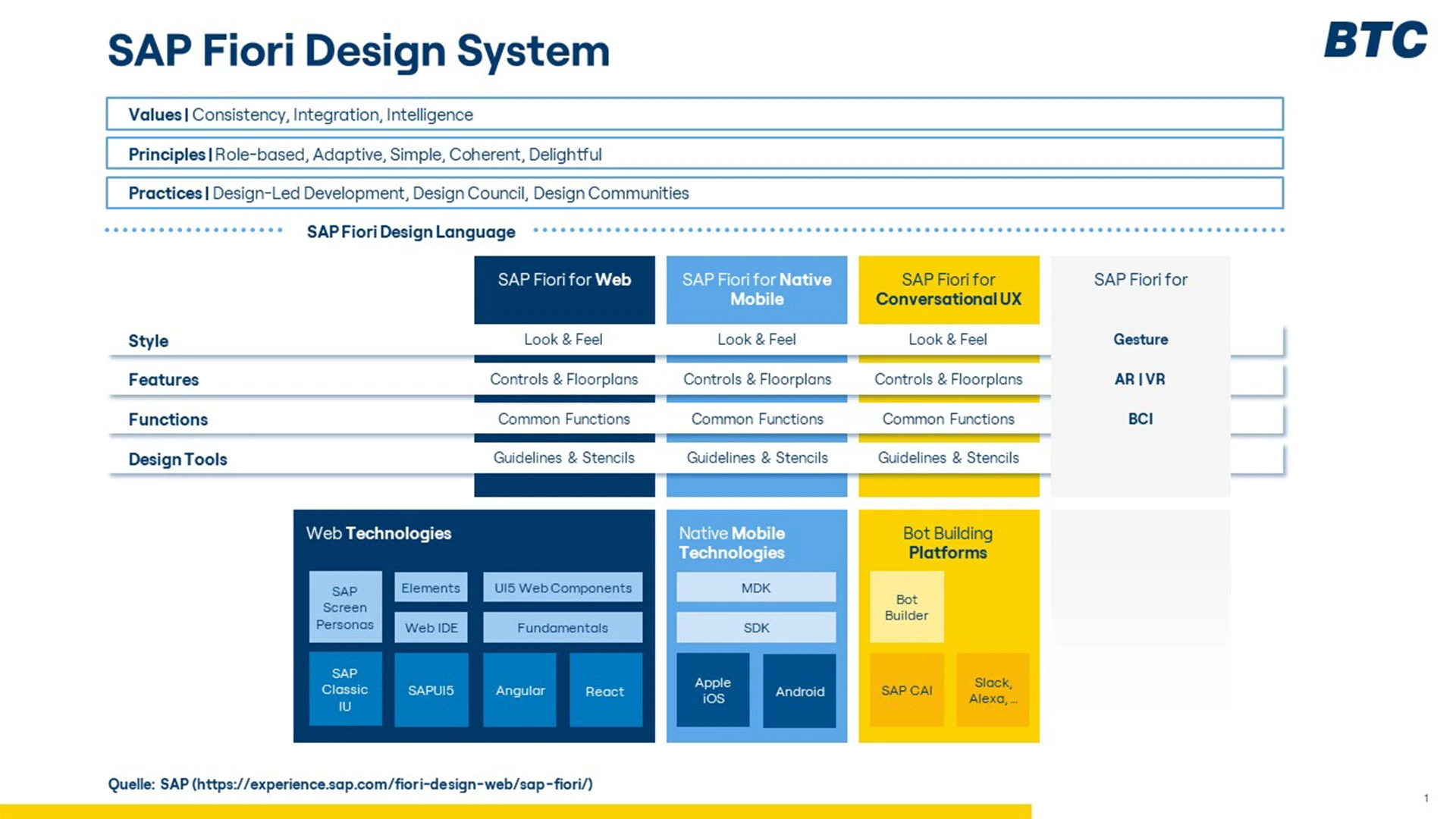Viewport: 1456px width, 819px height.
Task: Select the Practices bar
Action: pos(695,193)
